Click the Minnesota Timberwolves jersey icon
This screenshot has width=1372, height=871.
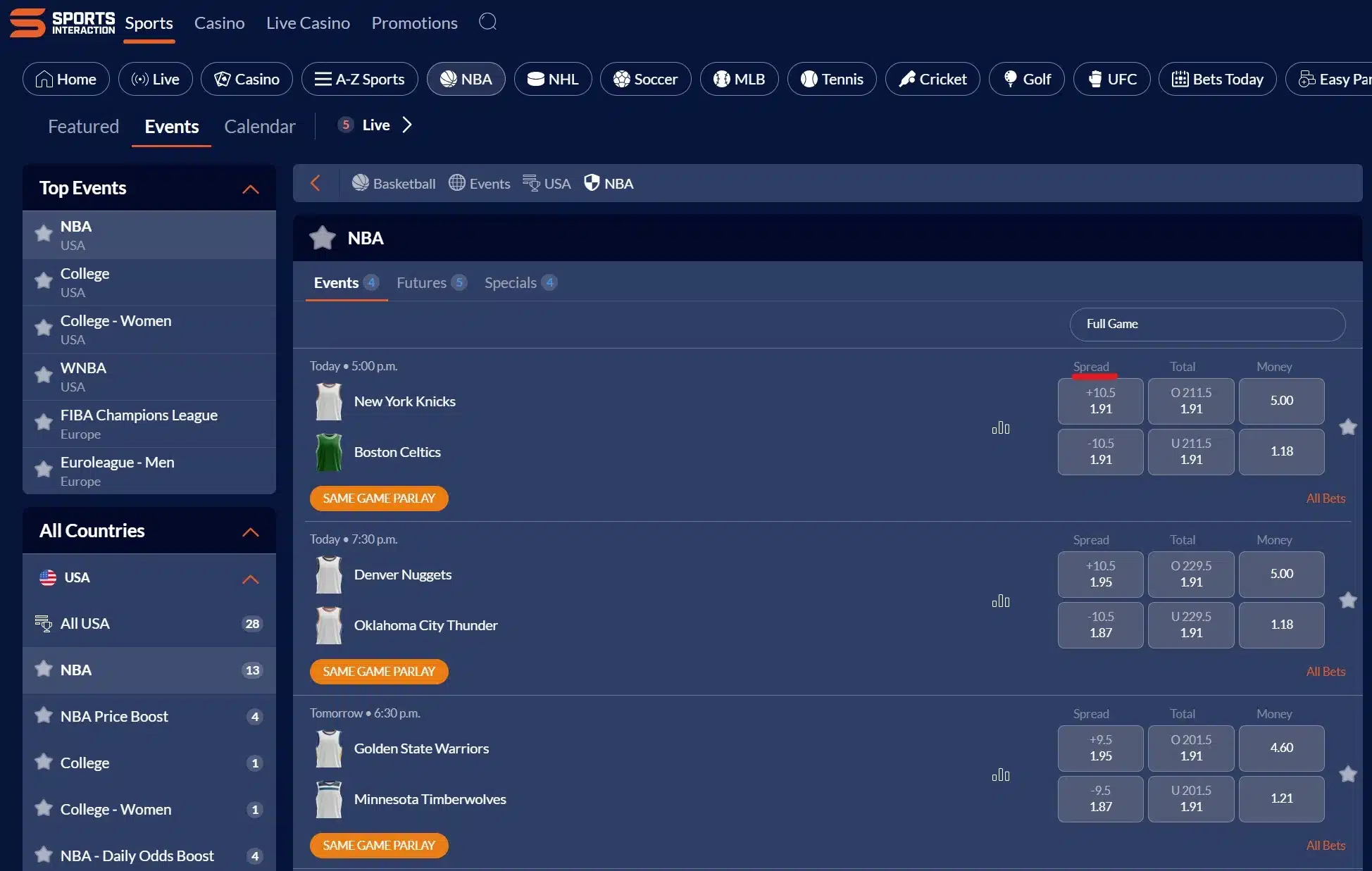(x=329, y=799)
